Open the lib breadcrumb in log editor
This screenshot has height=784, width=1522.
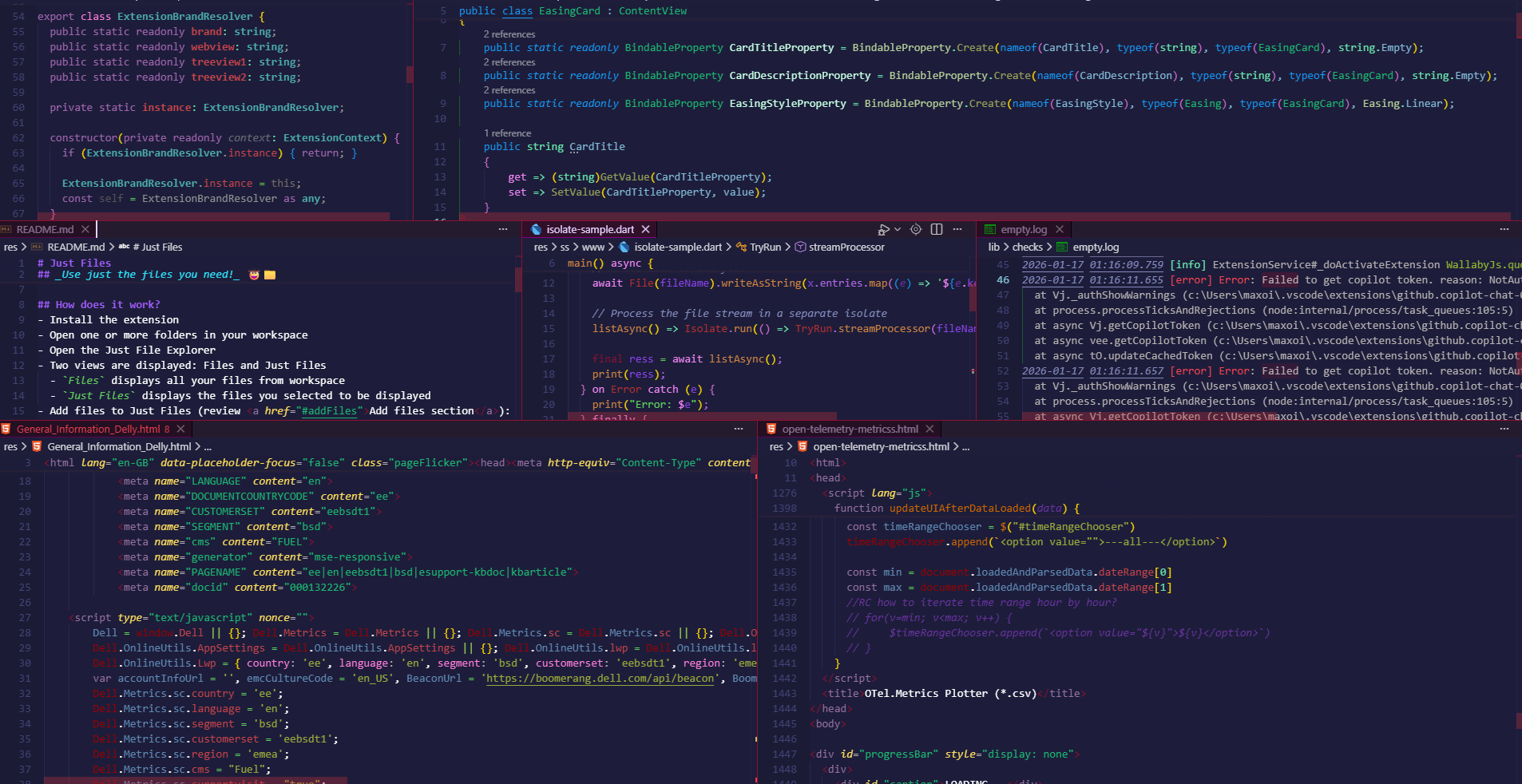(x=994, y=247)
